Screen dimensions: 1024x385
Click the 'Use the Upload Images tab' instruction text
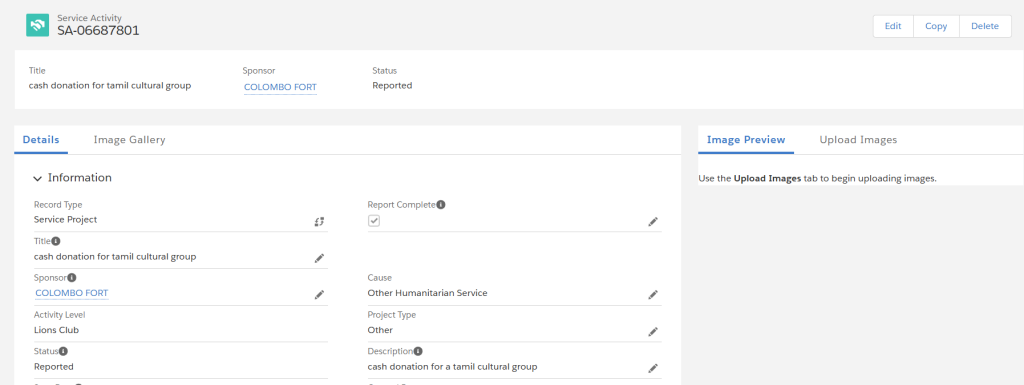[818, 178]
